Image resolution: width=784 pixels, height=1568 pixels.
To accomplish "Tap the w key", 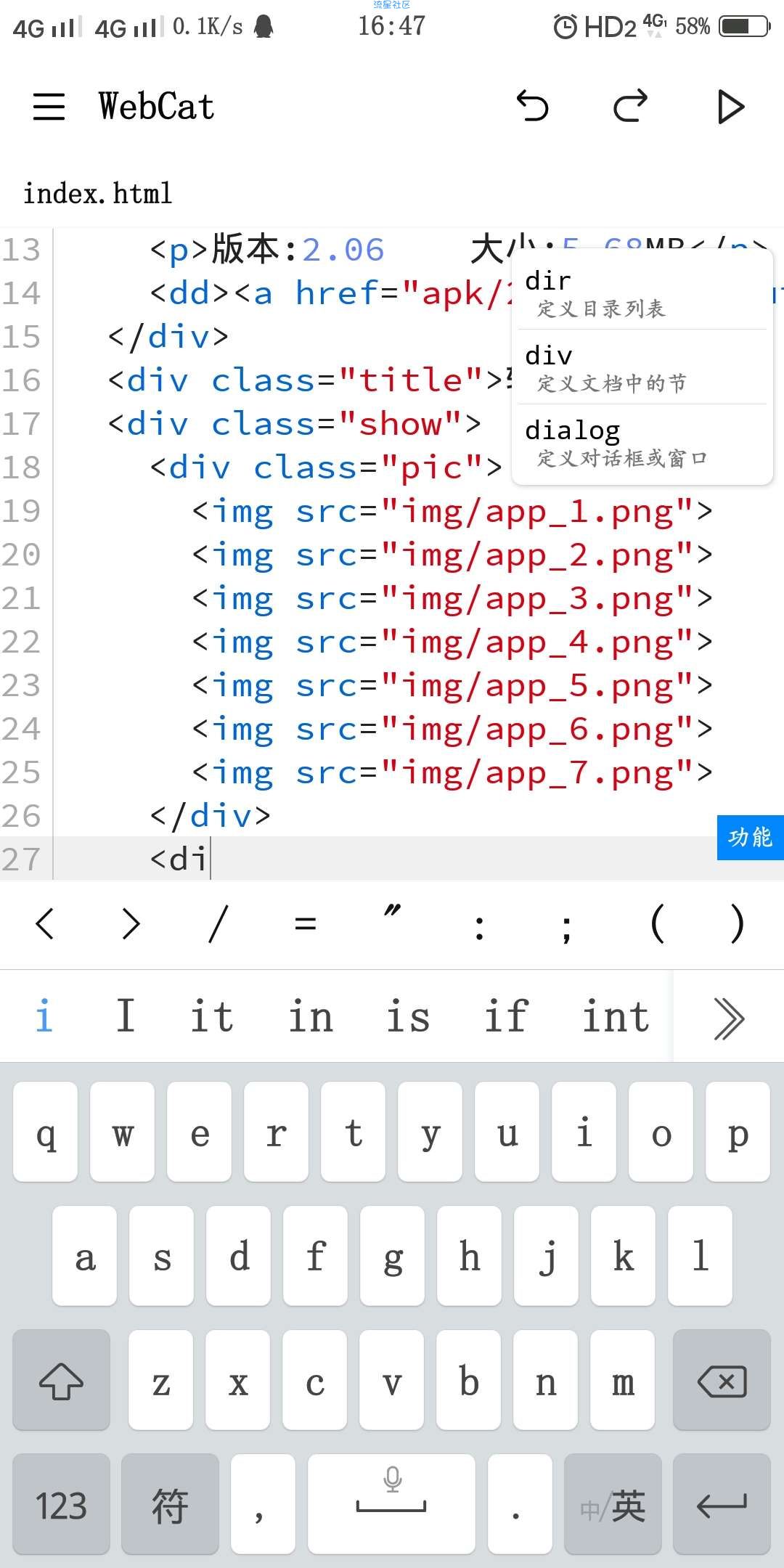I will point(123,1132).
